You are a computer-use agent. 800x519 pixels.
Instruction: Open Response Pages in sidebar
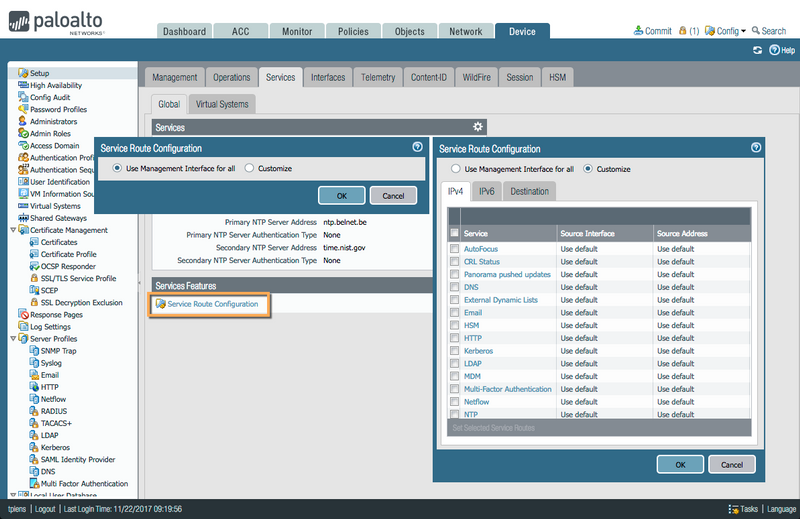pos(56,315)
